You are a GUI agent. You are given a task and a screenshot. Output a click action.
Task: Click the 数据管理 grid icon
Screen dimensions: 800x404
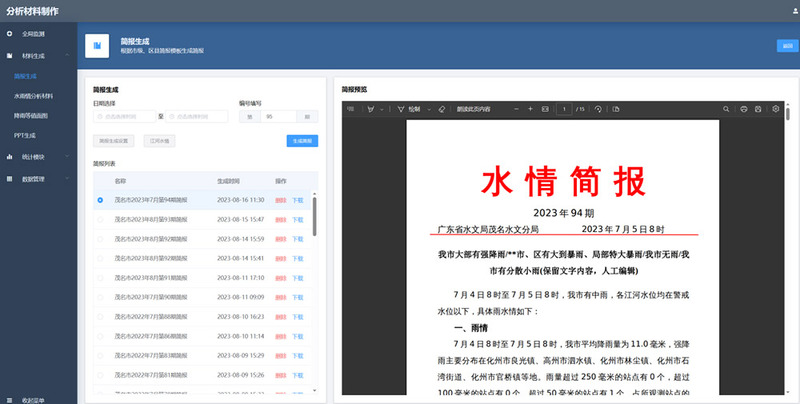(9, 179)
